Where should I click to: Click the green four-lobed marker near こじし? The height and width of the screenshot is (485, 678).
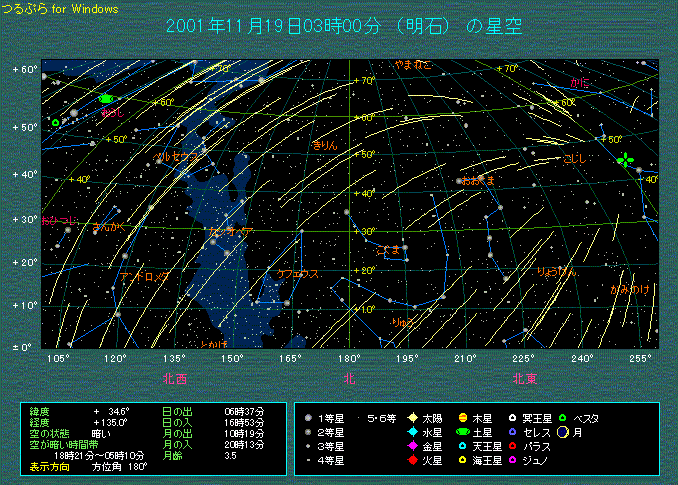pos(626,160)
